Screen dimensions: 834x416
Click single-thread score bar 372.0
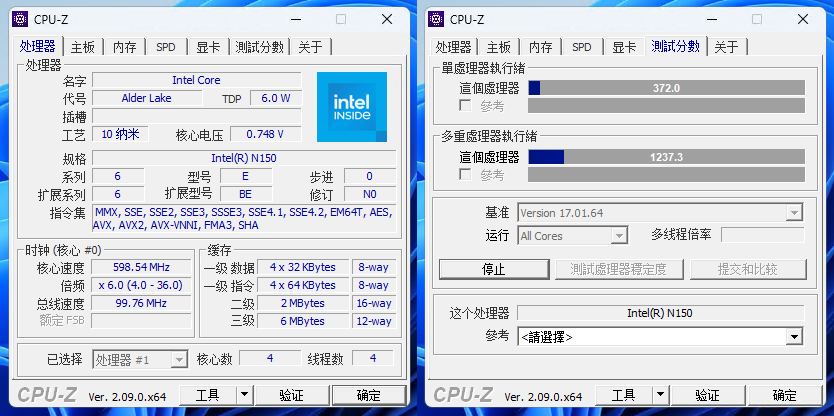tap(666, 88)
